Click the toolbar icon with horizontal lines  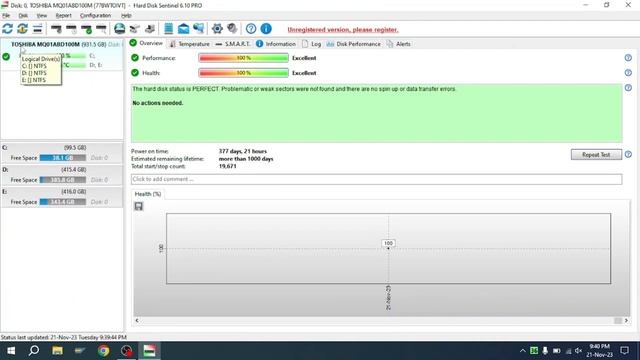coord(37,29)
